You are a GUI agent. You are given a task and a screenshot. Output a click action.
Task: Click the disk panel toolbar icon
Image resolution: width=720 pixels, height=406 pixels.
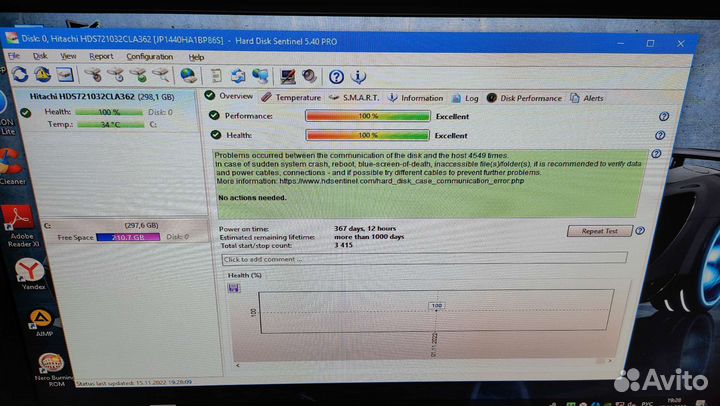(65, 74)
